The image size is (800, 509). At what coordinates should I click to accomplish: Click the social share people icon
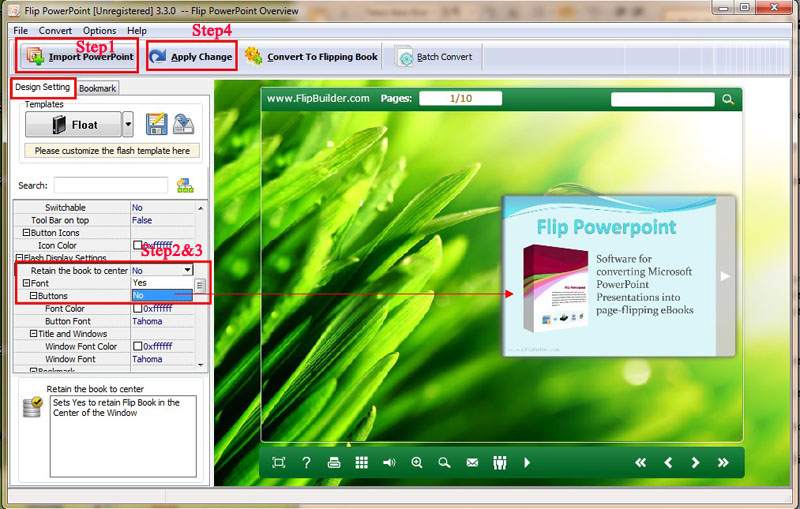point(500,463)
